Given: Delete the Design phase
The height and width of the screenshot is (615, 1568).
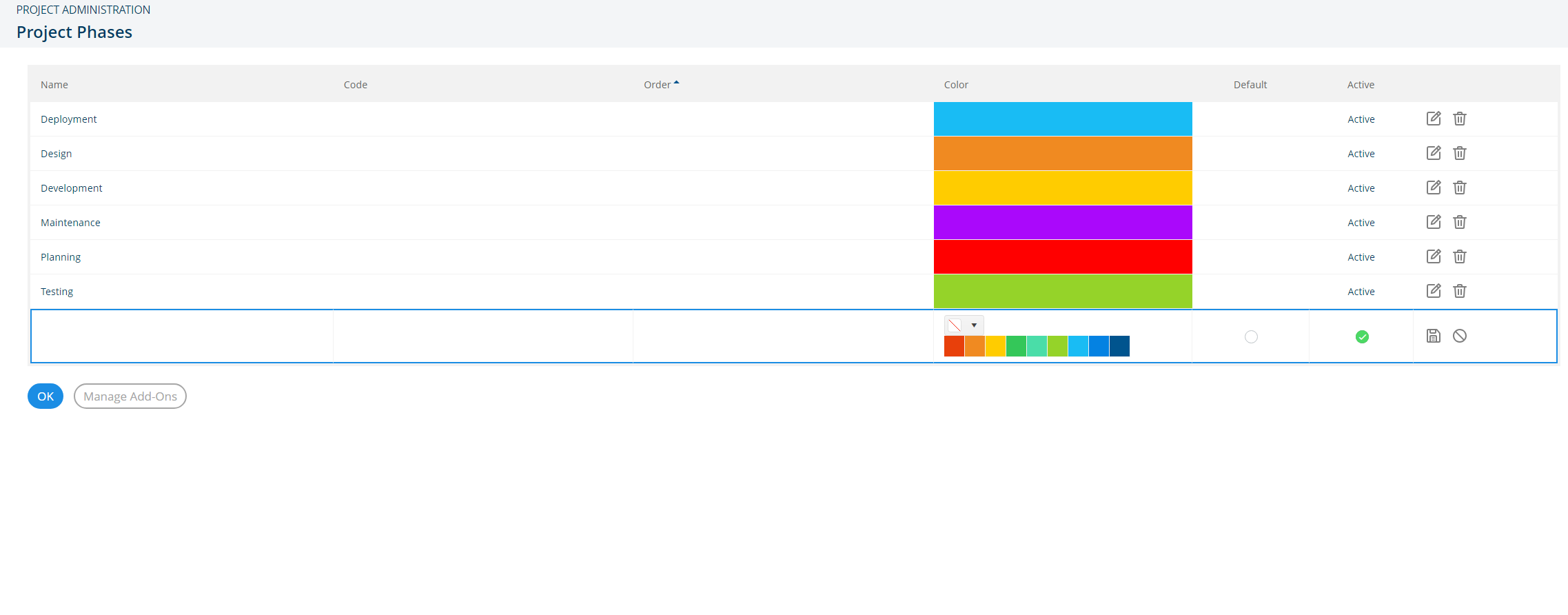Looking at the screenshot, I should point(1460,153).
